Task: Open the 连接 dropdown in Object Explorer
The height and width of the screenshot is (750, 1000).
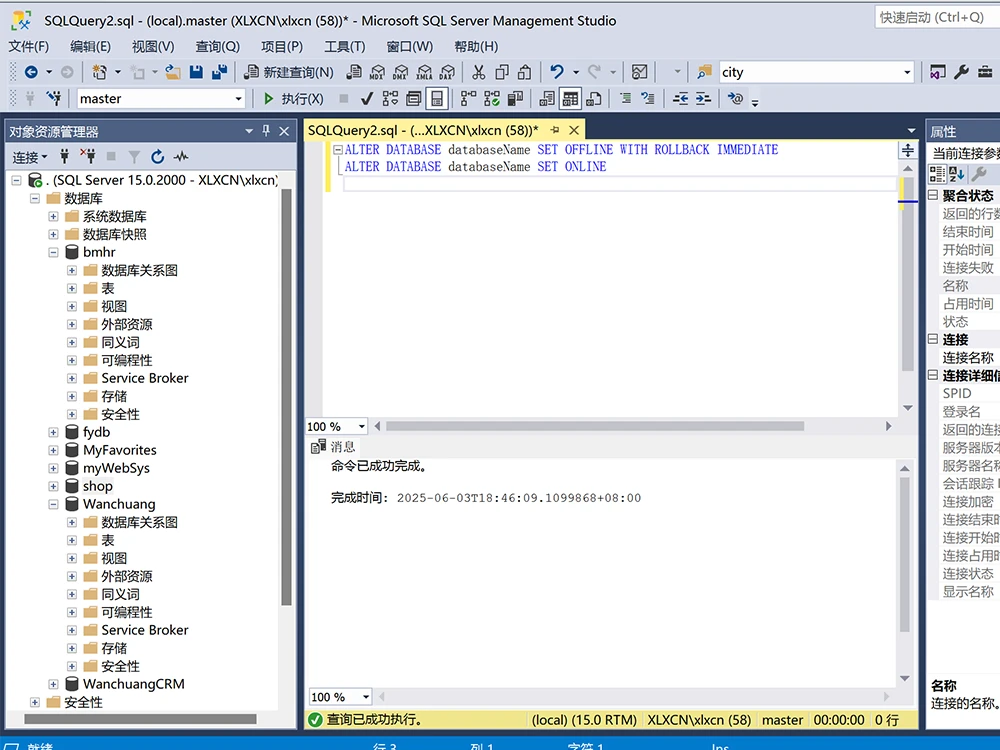Action: click(29, 157)
